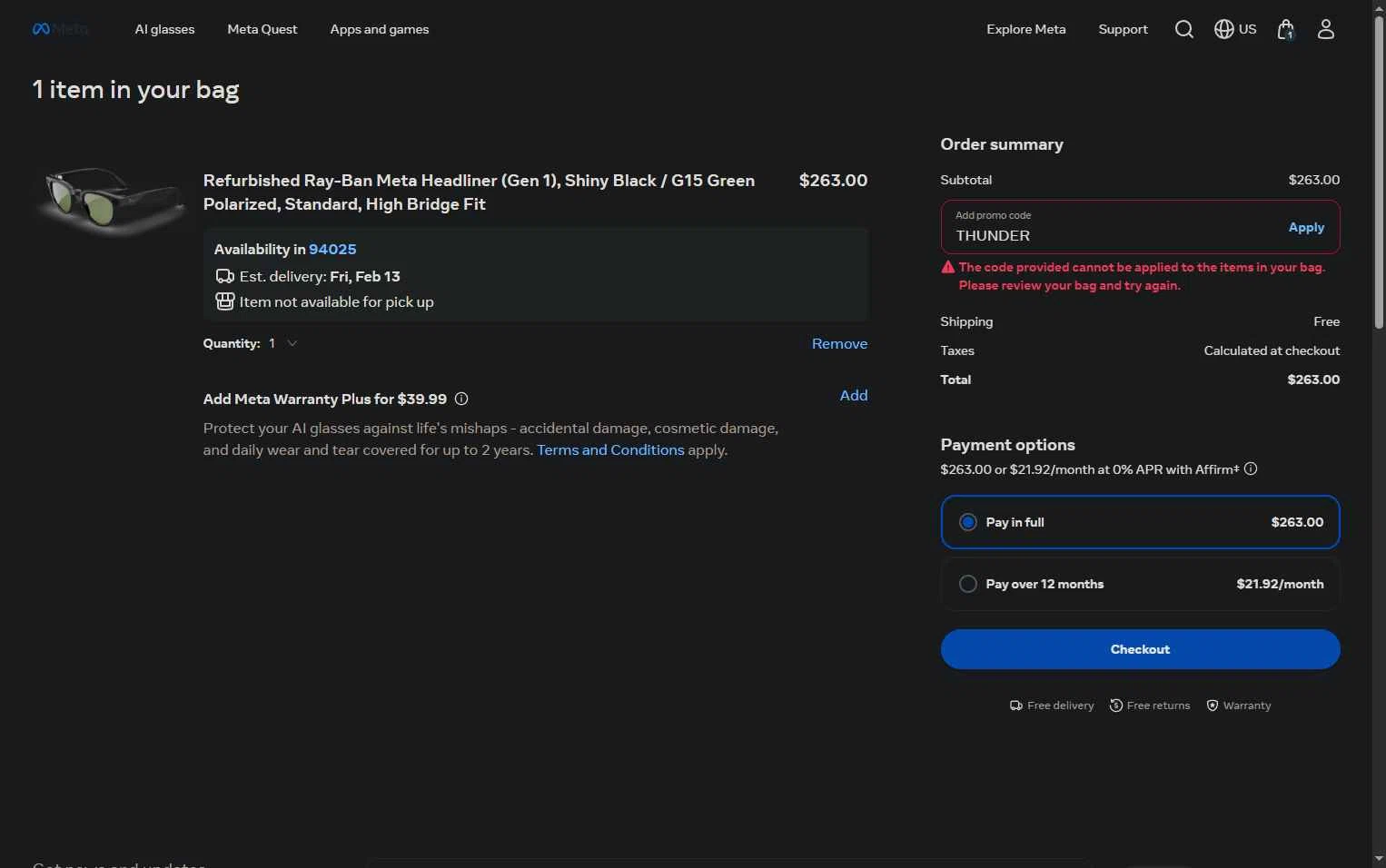Click the Subtotal $263.00 value

pos(1313,180)
